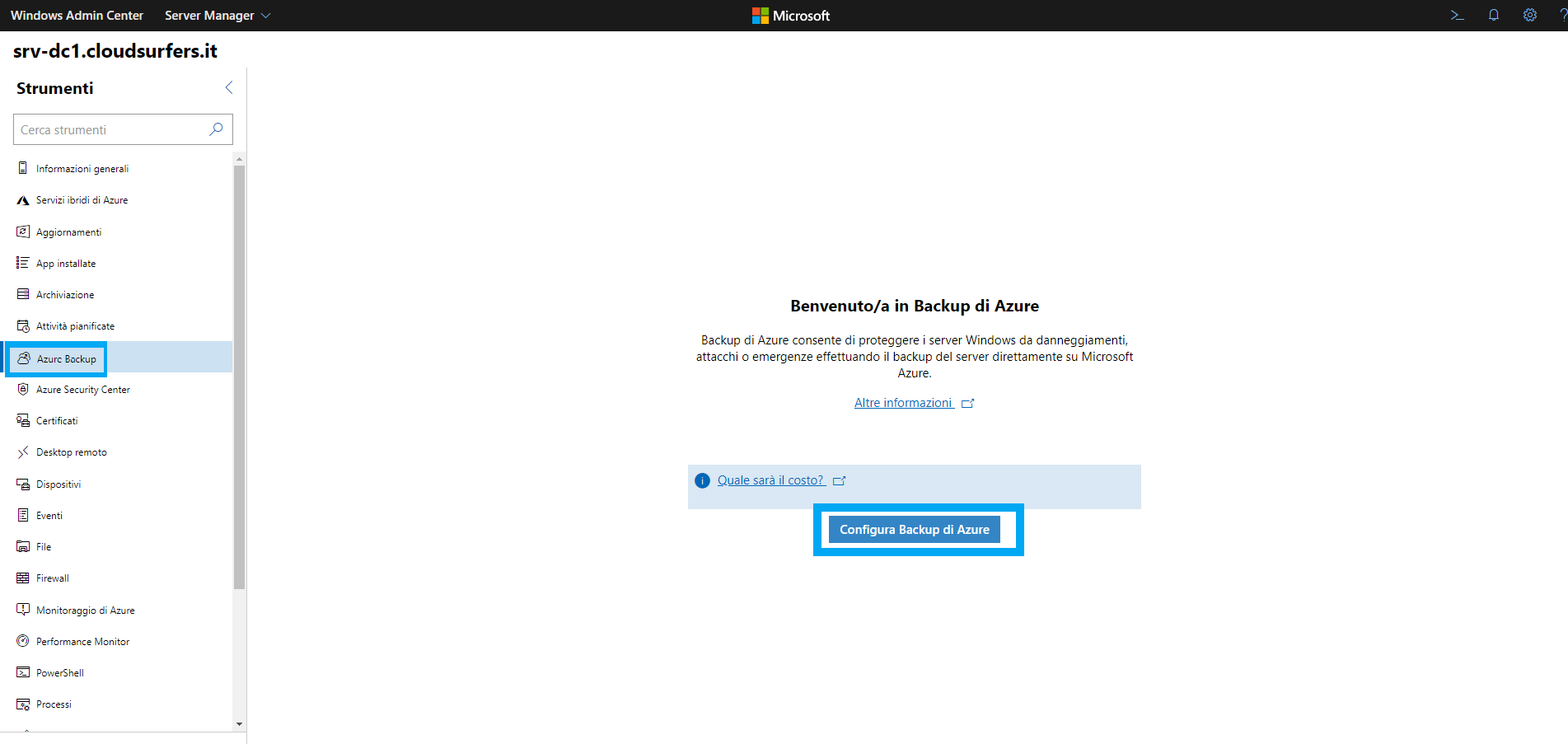This screenshot has width=1568, height=744.
Task: Expand the Server Manager dropdown
Action: [x=265, y=16]
